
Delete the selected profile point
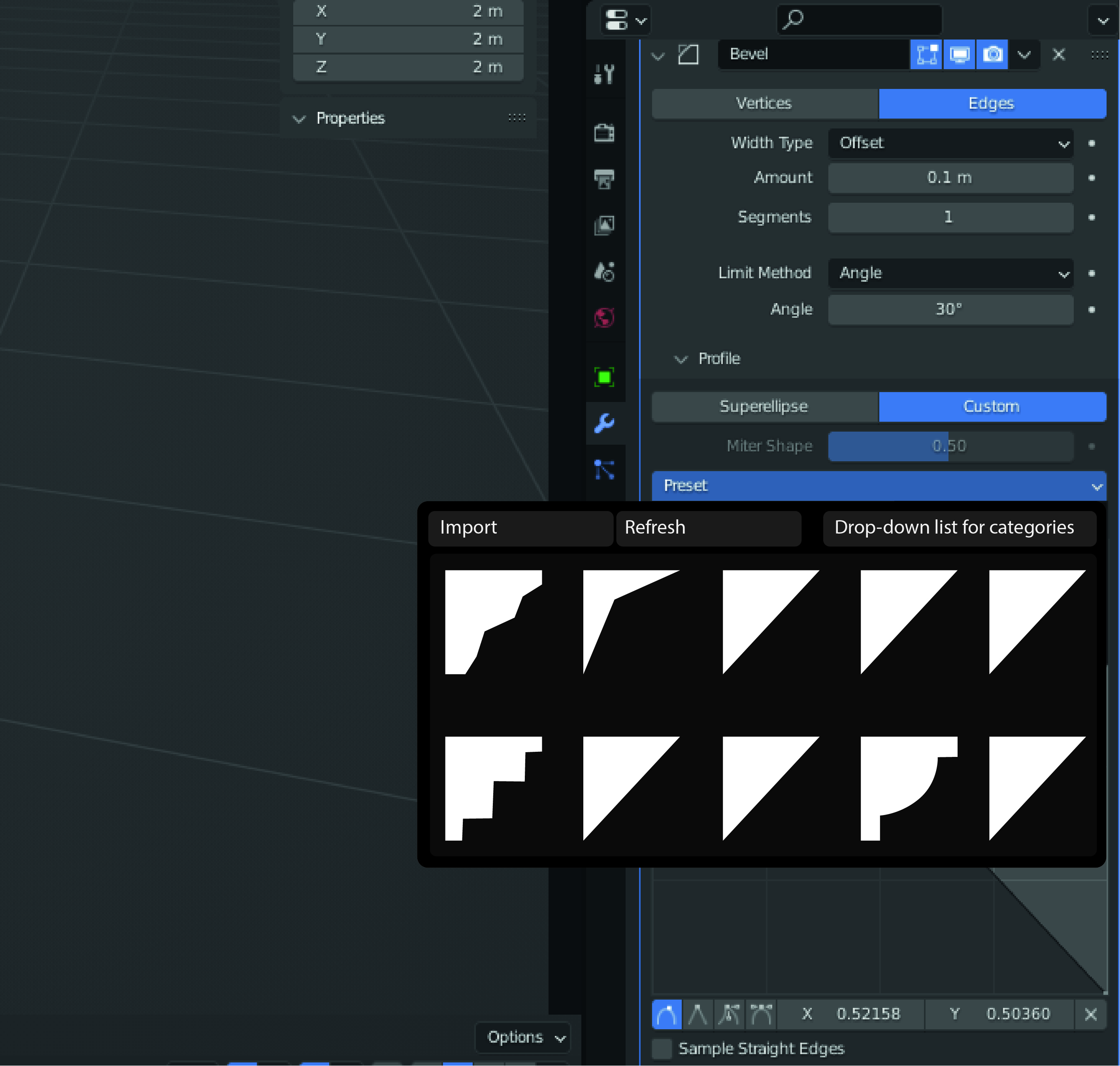pyautogui.click(x=1090, y=1014)
